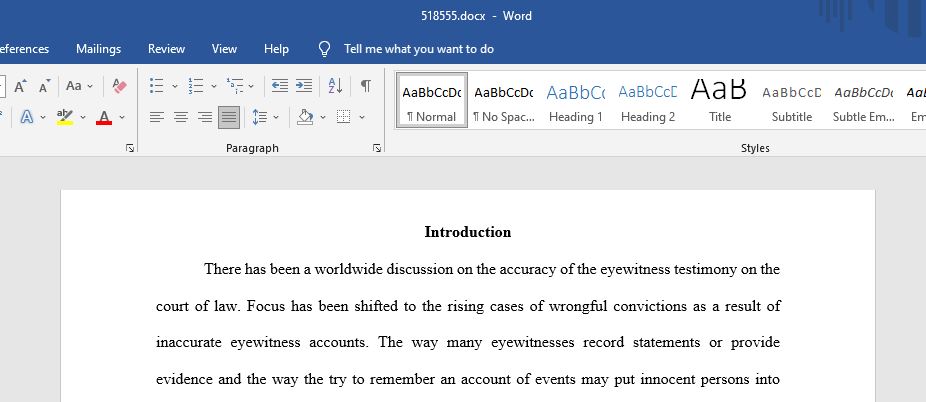This screenshot has height=402, width=926.
Task: Apply borders icon
Action: point(344,117)
